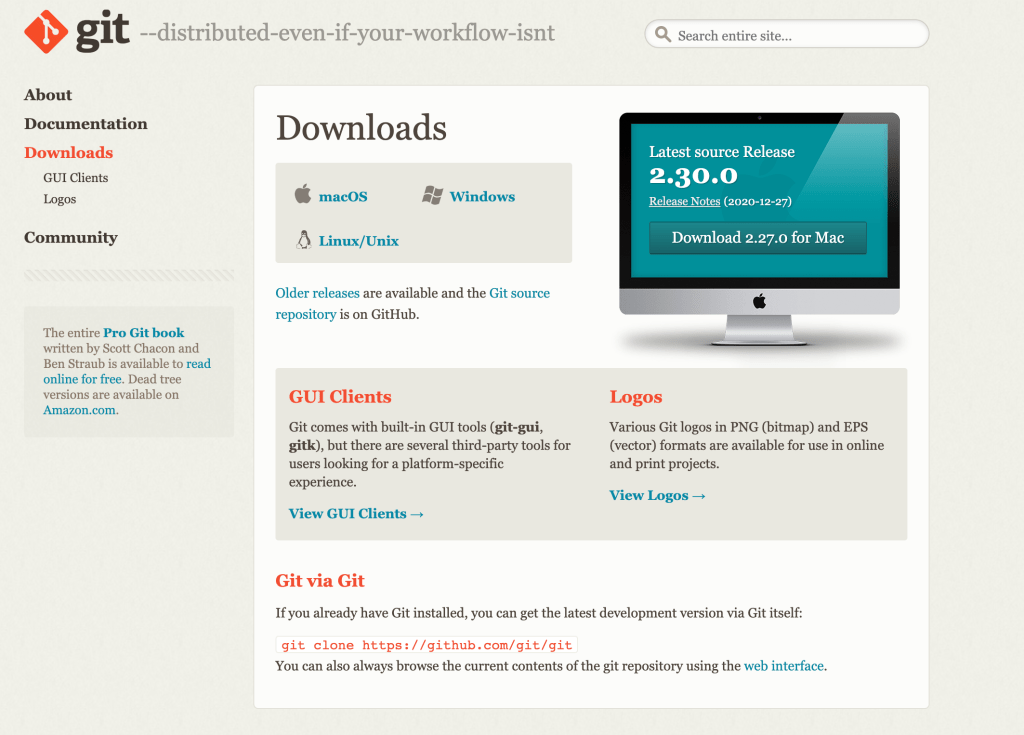Screen dimensions: 1024x735
Task: Click the git clone command code snippet
Action: tap(427, 646)
